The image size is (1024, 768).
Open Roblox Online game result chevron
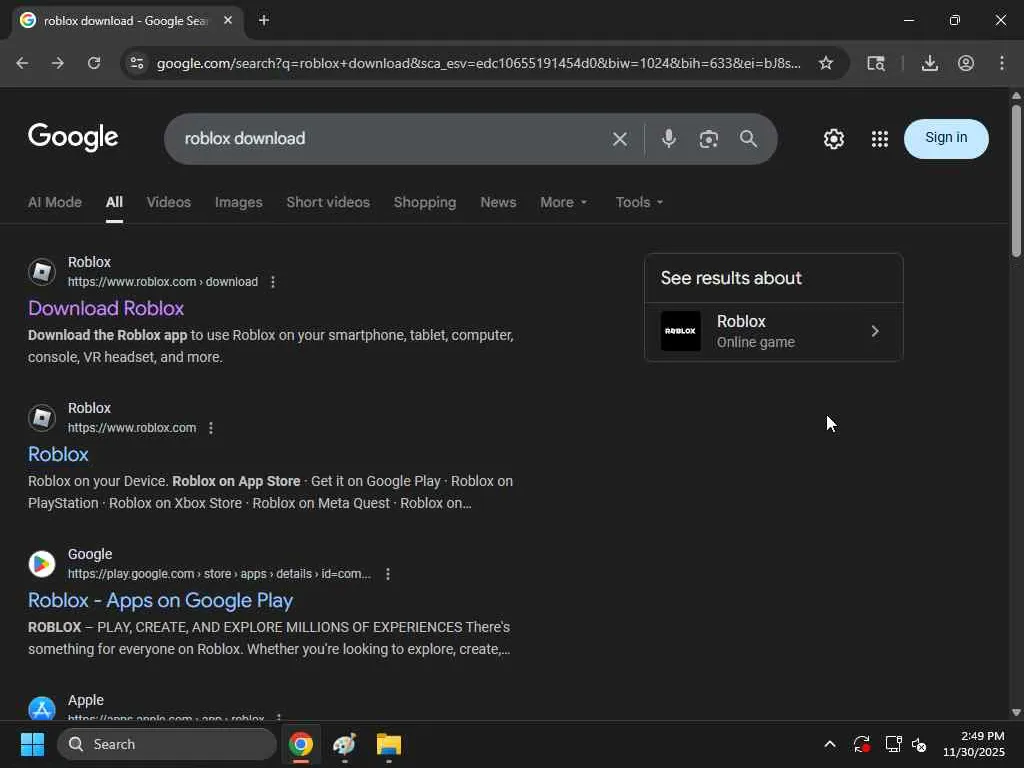pyautogui.click(x=875, y=331)
